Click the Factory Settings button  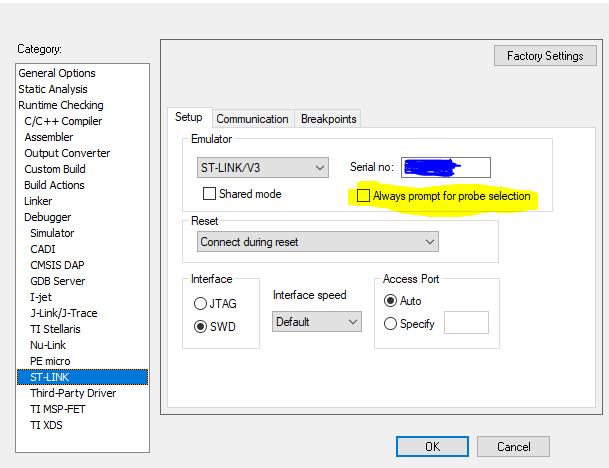click(545, 56)
